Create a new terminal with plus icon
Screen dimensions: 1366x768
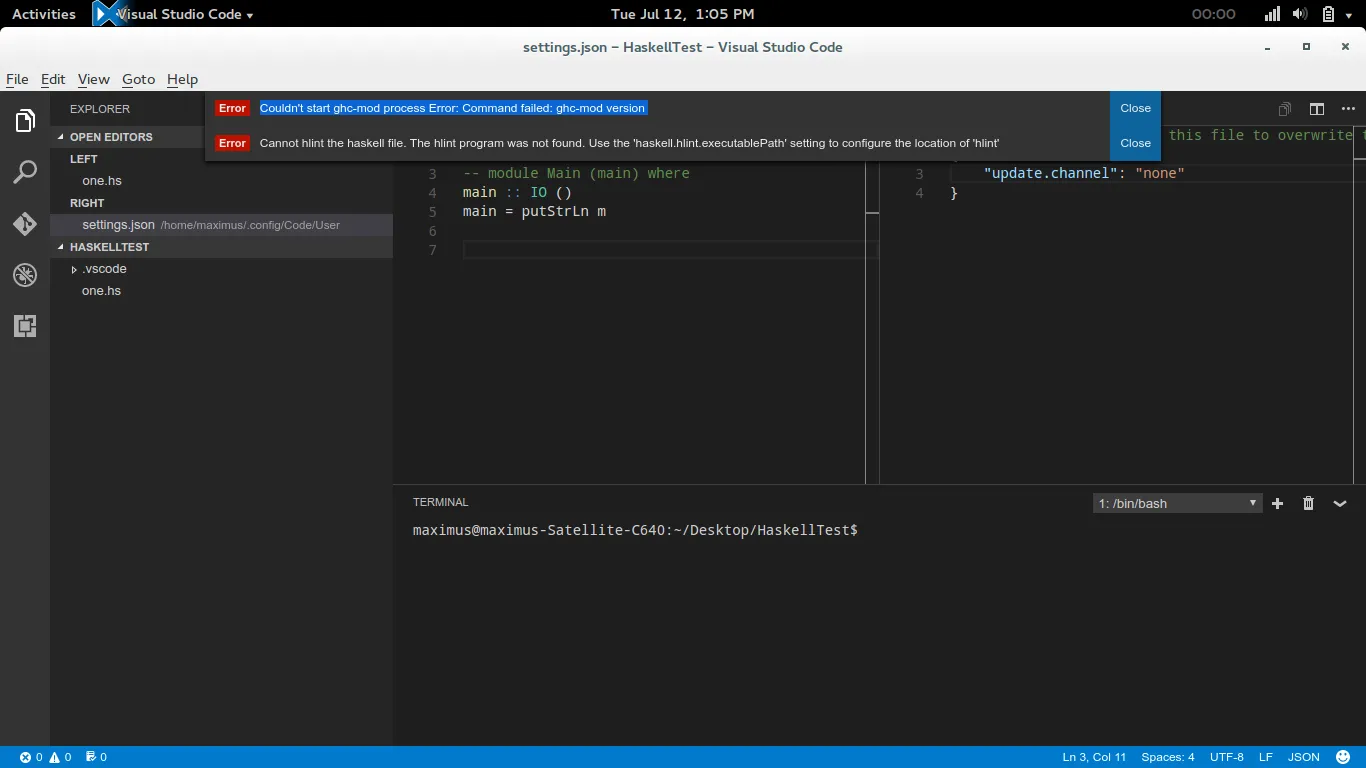click(x=1277, y=504)
